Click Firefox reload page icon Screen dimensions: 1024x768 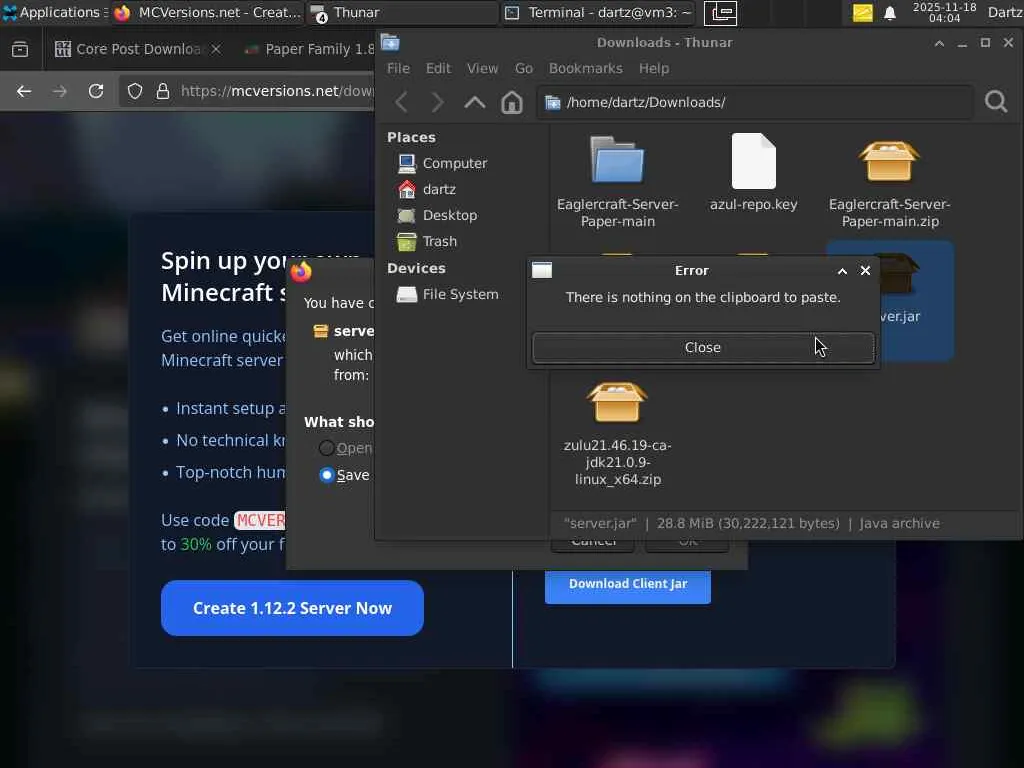96,91
